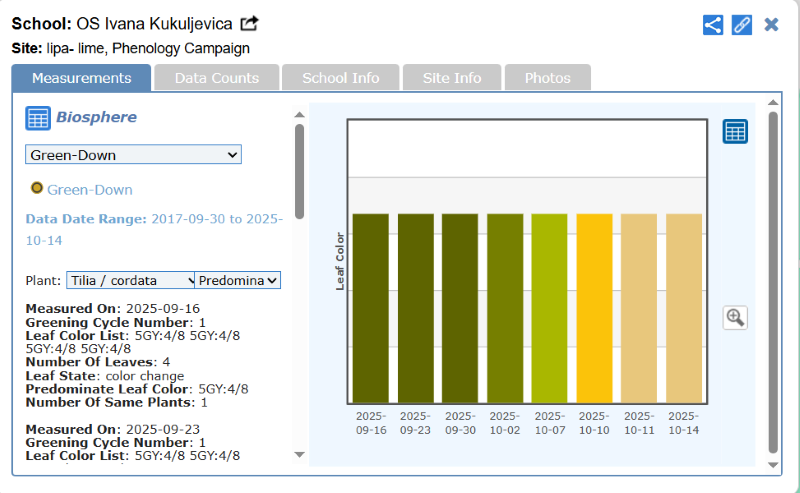Click the Biosphere table icon

[37, 118]
